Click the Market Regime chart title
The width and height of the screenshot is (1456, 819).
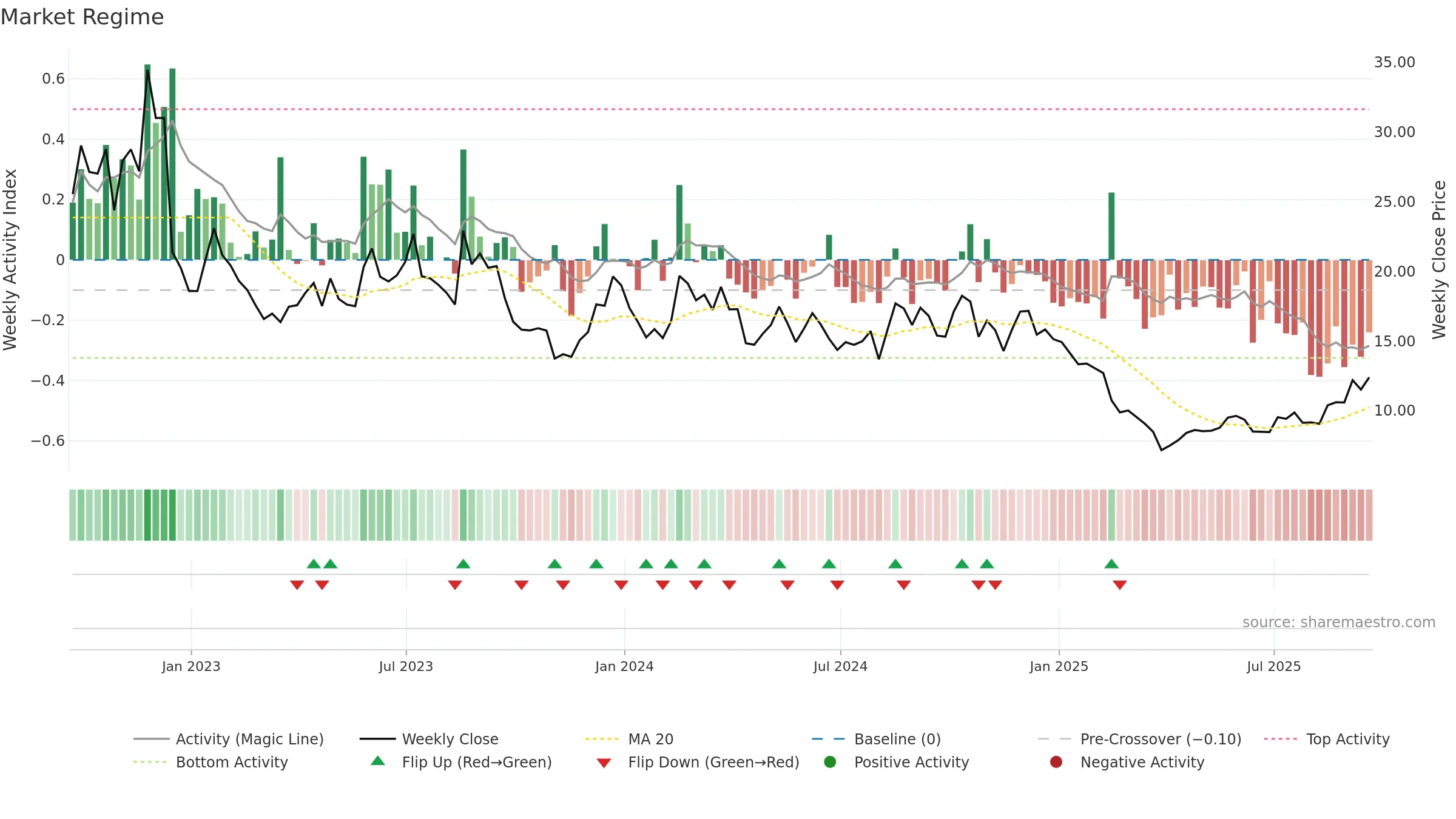coord(82,17)
